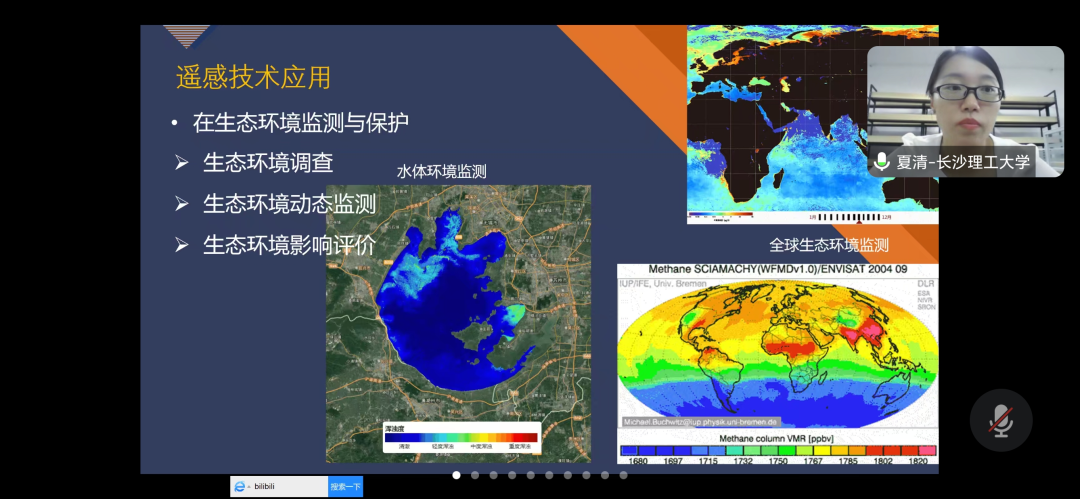Click the Methane column VMR color scale
The image size is (1080, 499).
tap(778, 452)
